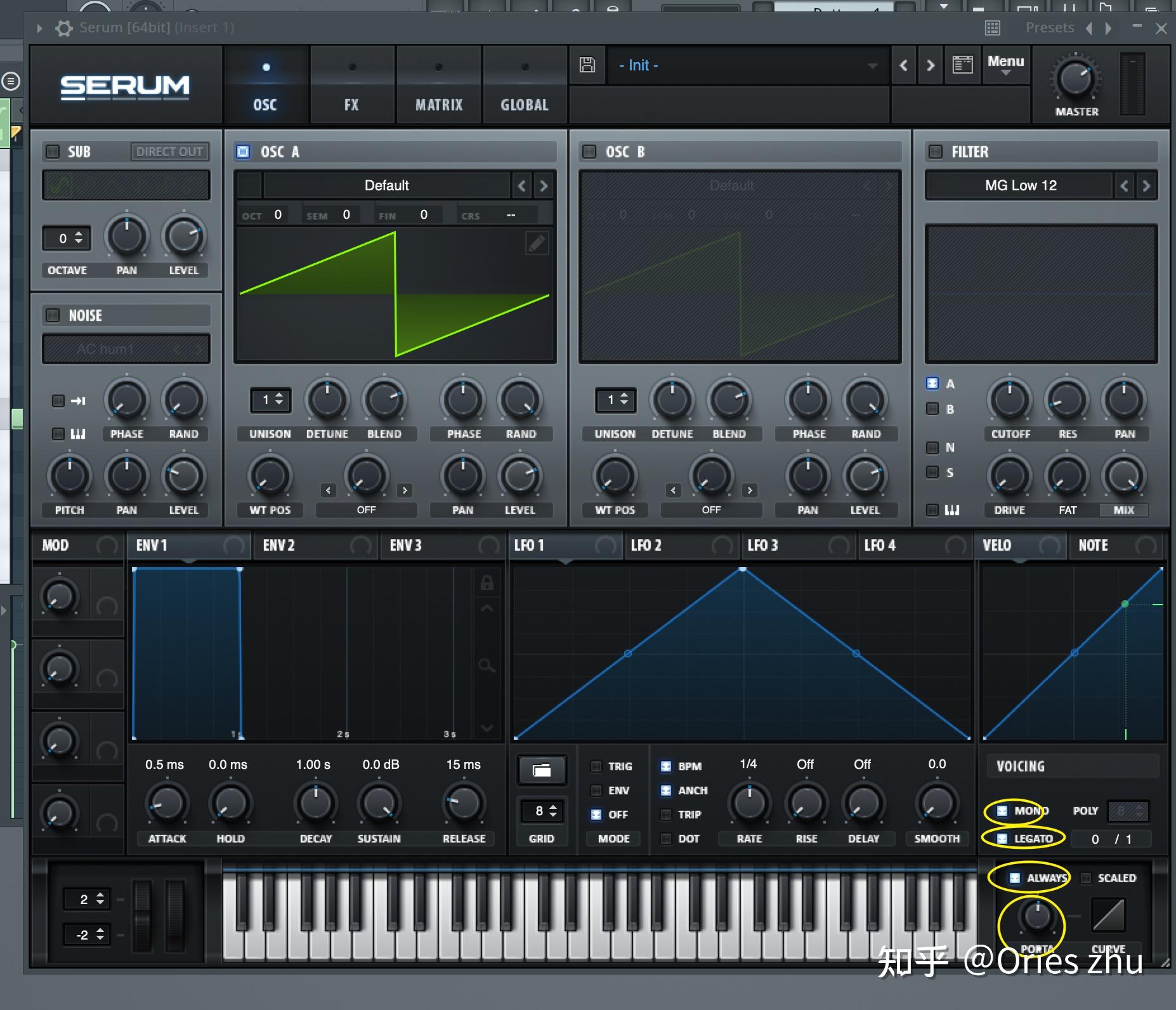Click the VELO modulation drag-source icon
Viewport: 1176px width, 1010px height.
click(x=1050, y=546)
